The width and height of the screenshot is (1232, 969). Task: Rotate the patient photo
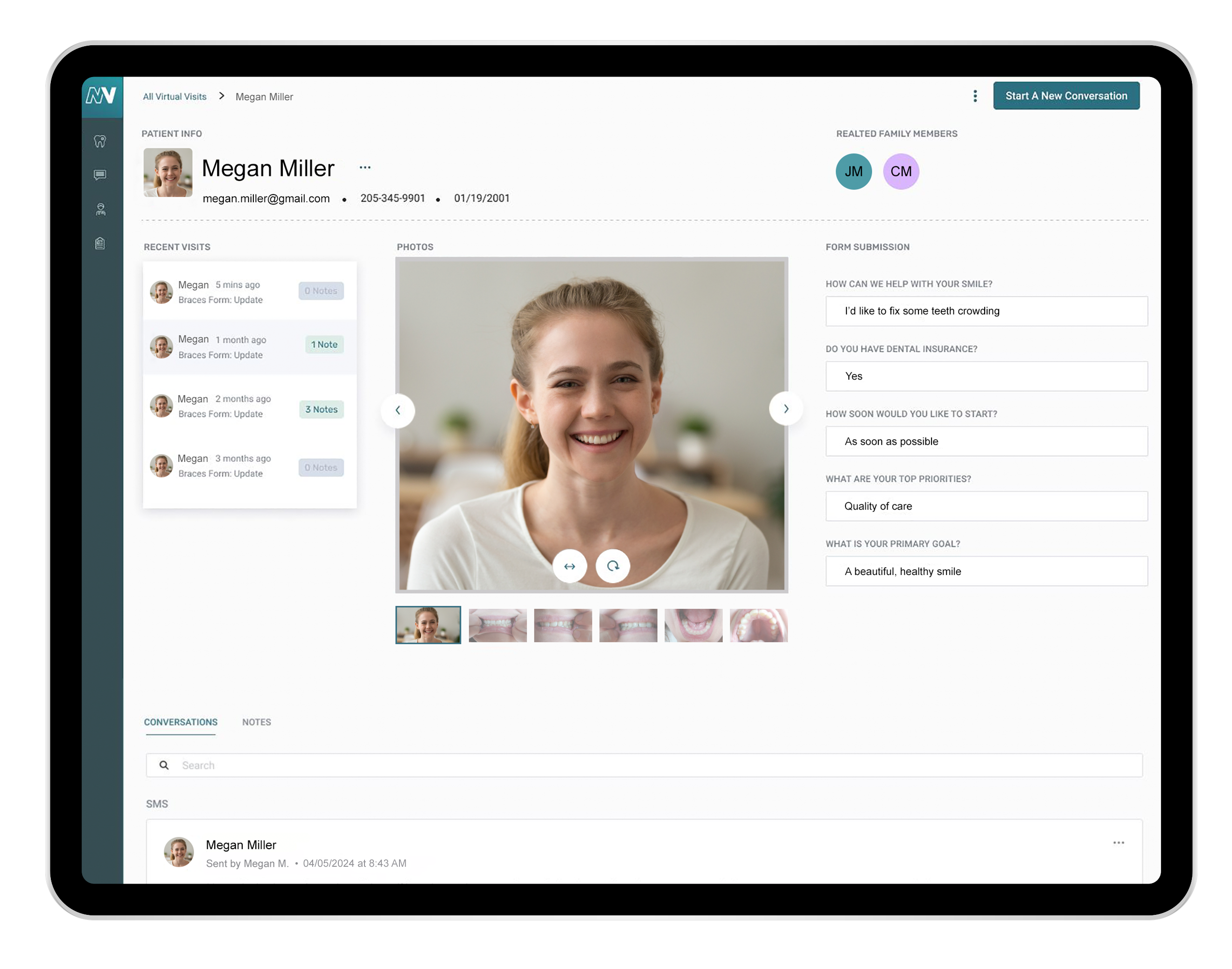613,566
